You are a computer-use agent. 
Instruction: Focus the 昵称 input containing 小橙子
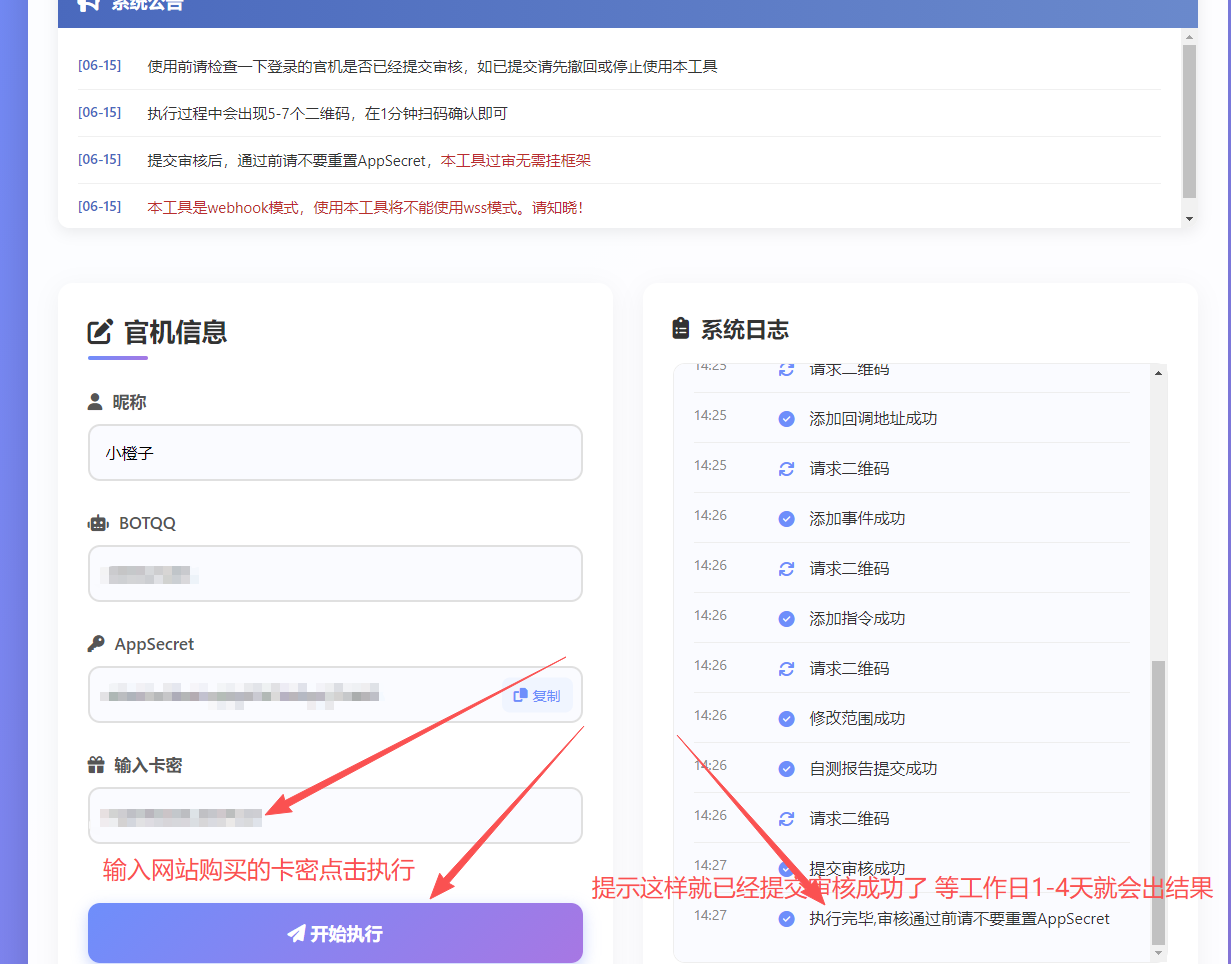coord(335,453)
